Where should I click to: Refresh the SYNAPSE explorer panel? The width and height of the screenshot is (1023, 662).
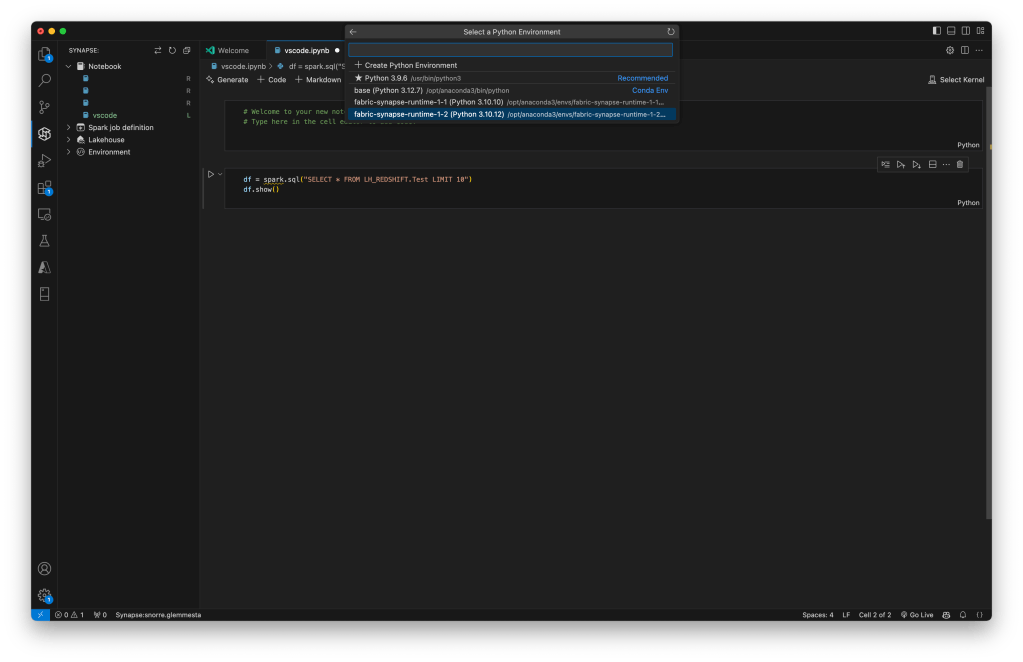pyautogui.click(x=170, y=50)
